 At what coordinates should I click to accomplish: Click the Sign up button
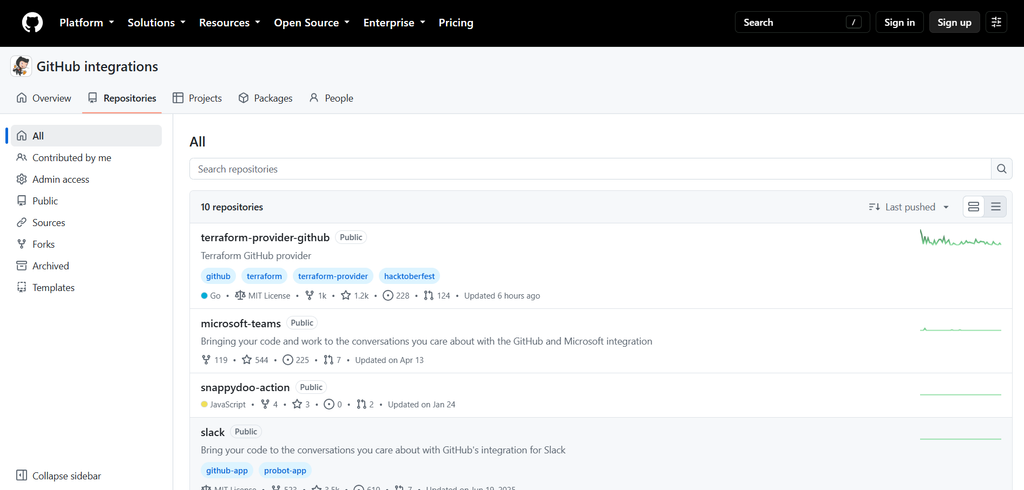point(954,22)
